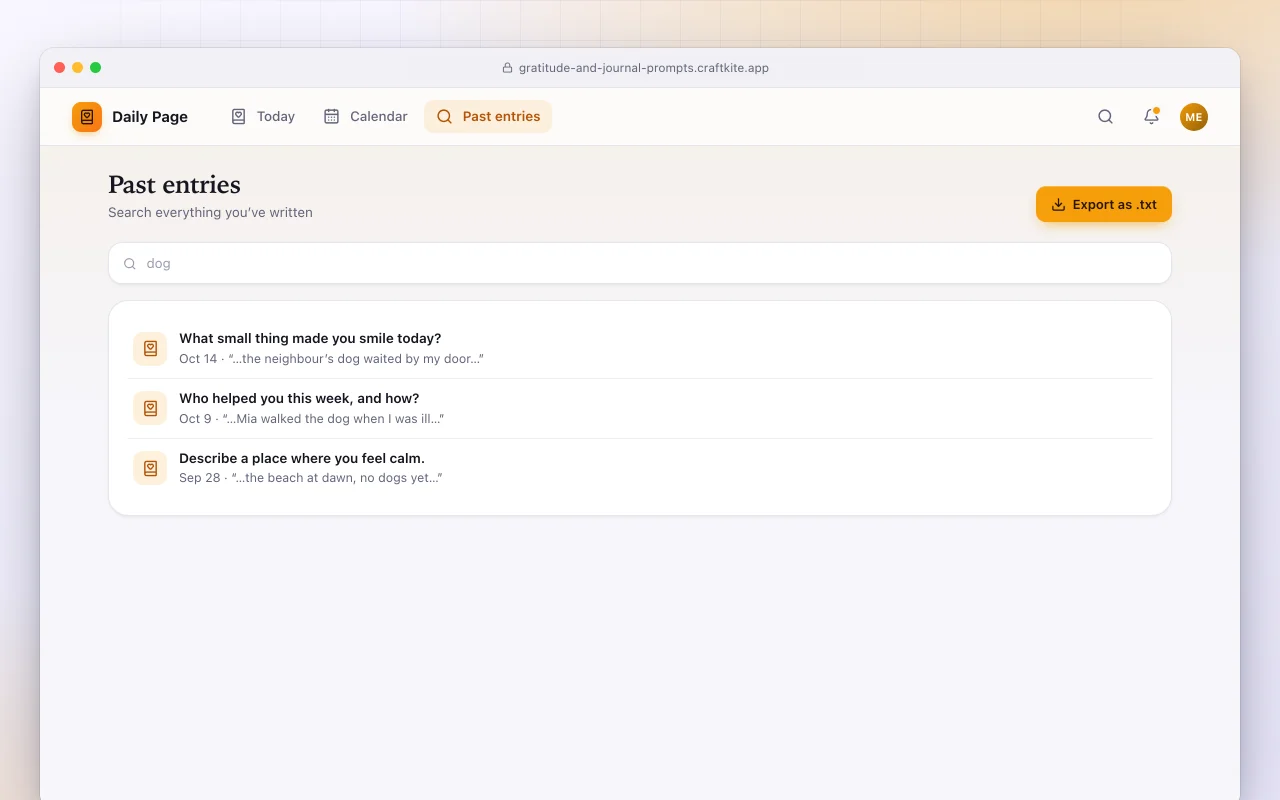The image size is (1280, 800).
Task: Click Export as .txt button
Action: [1104, 204]
